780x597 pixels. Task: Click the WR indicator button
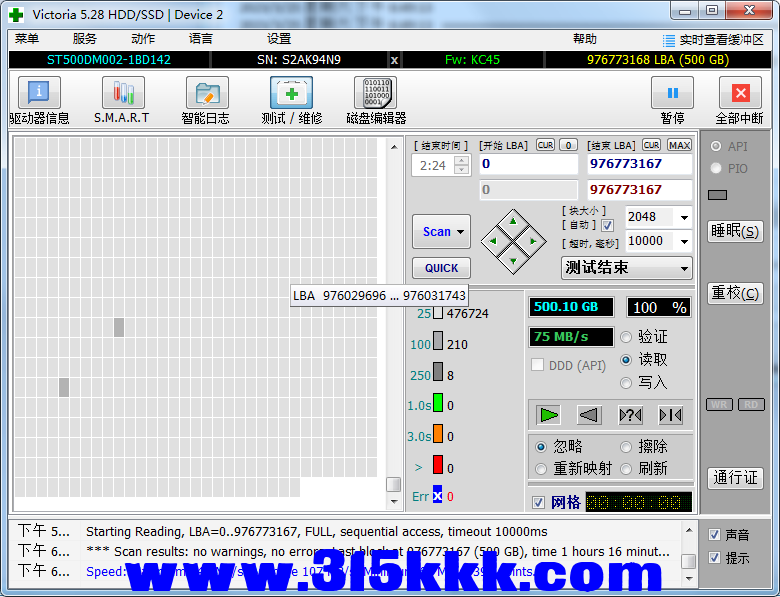(719, 404)
